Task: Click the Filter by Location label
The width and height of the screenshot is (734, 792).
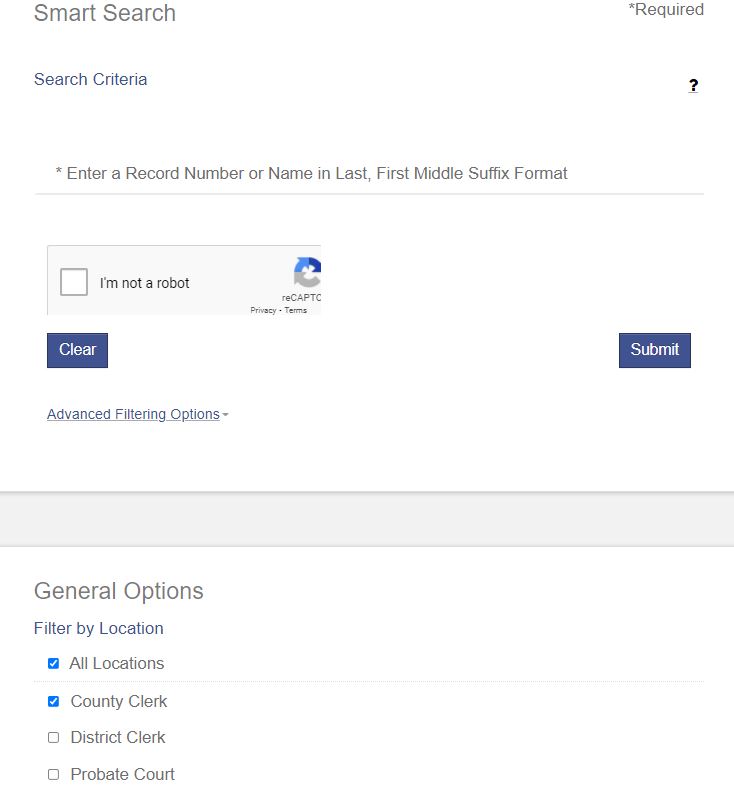Action: coord(98,629)
